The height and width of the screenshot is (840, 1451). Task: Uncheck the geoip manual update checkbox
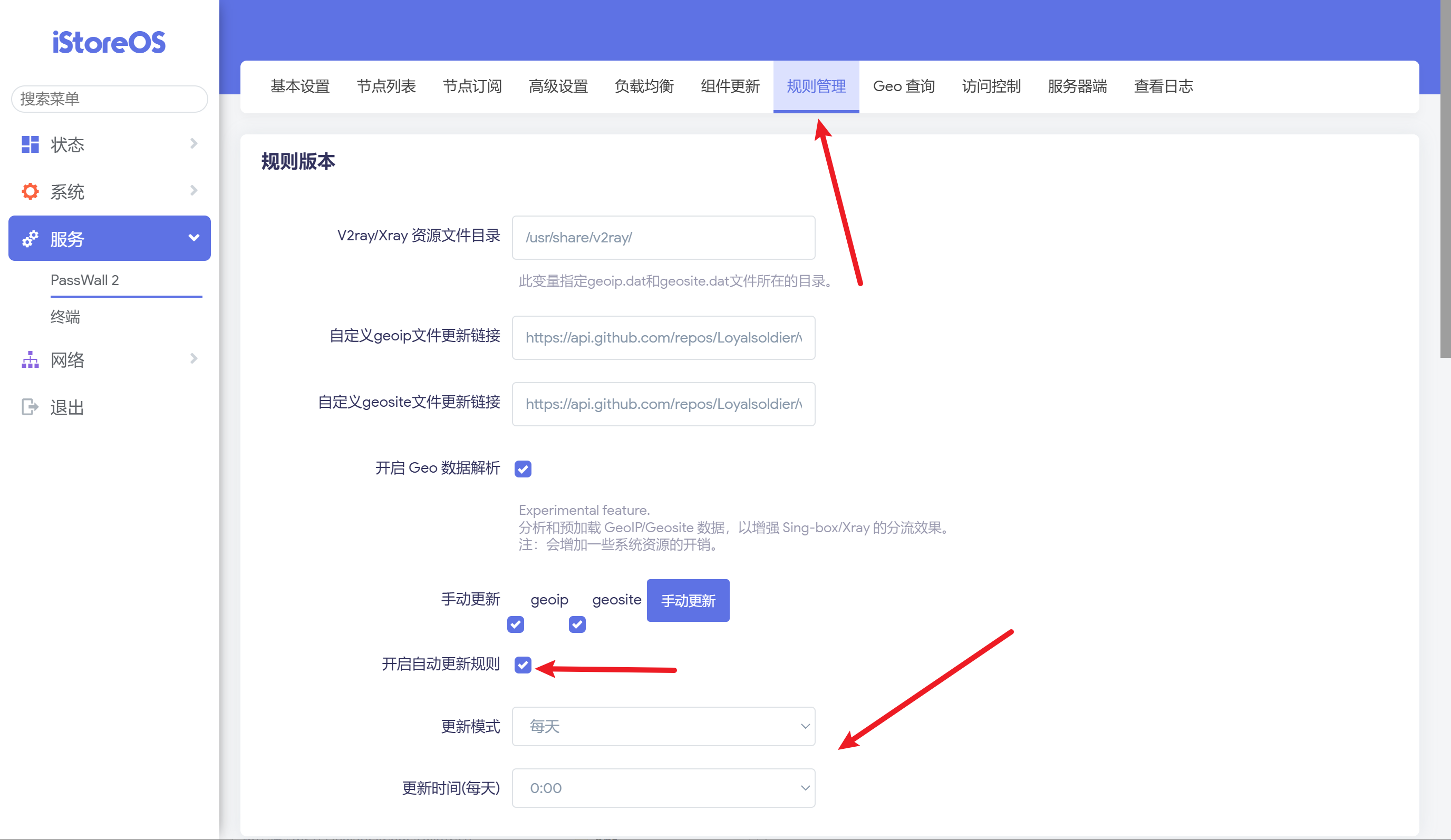click(x=515, y=624)
